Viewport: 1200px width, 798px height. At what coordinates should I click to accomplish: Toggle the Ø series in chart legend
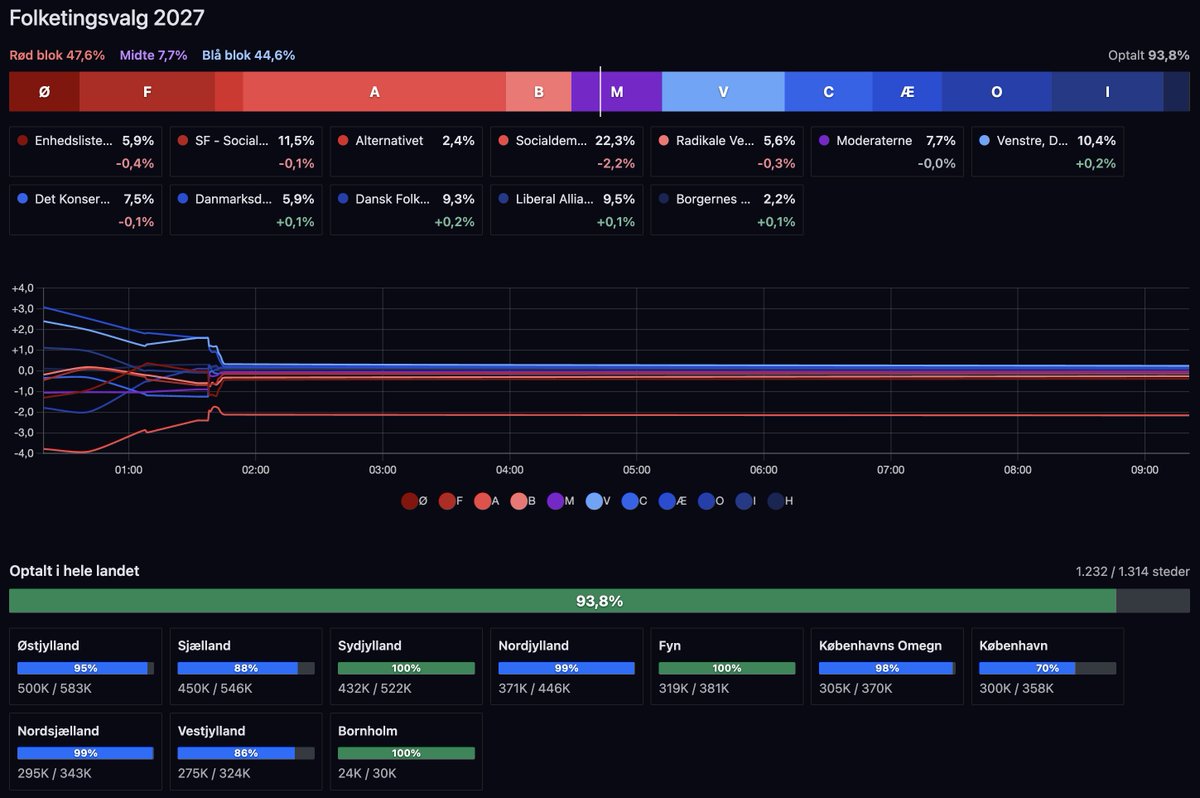[414, 501]
